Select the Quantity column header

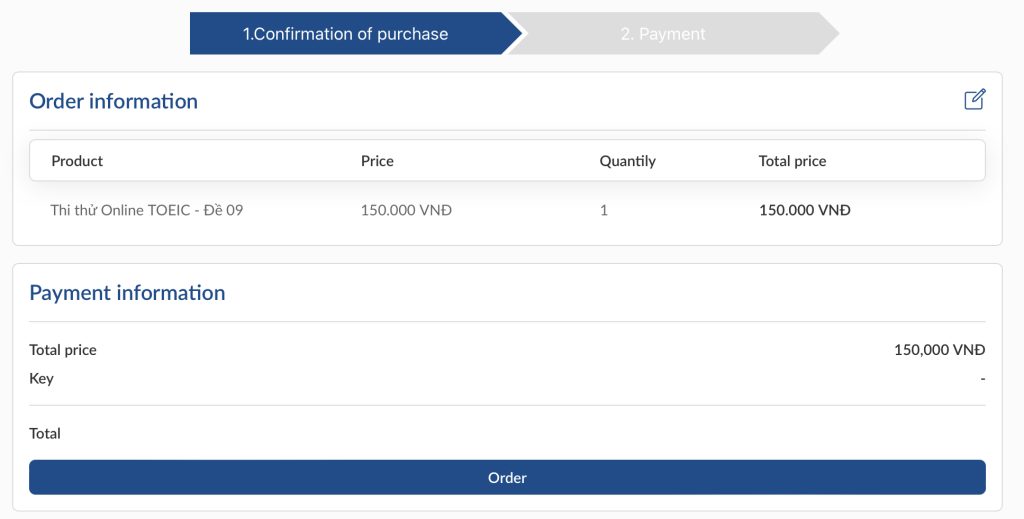coord(627,161)
